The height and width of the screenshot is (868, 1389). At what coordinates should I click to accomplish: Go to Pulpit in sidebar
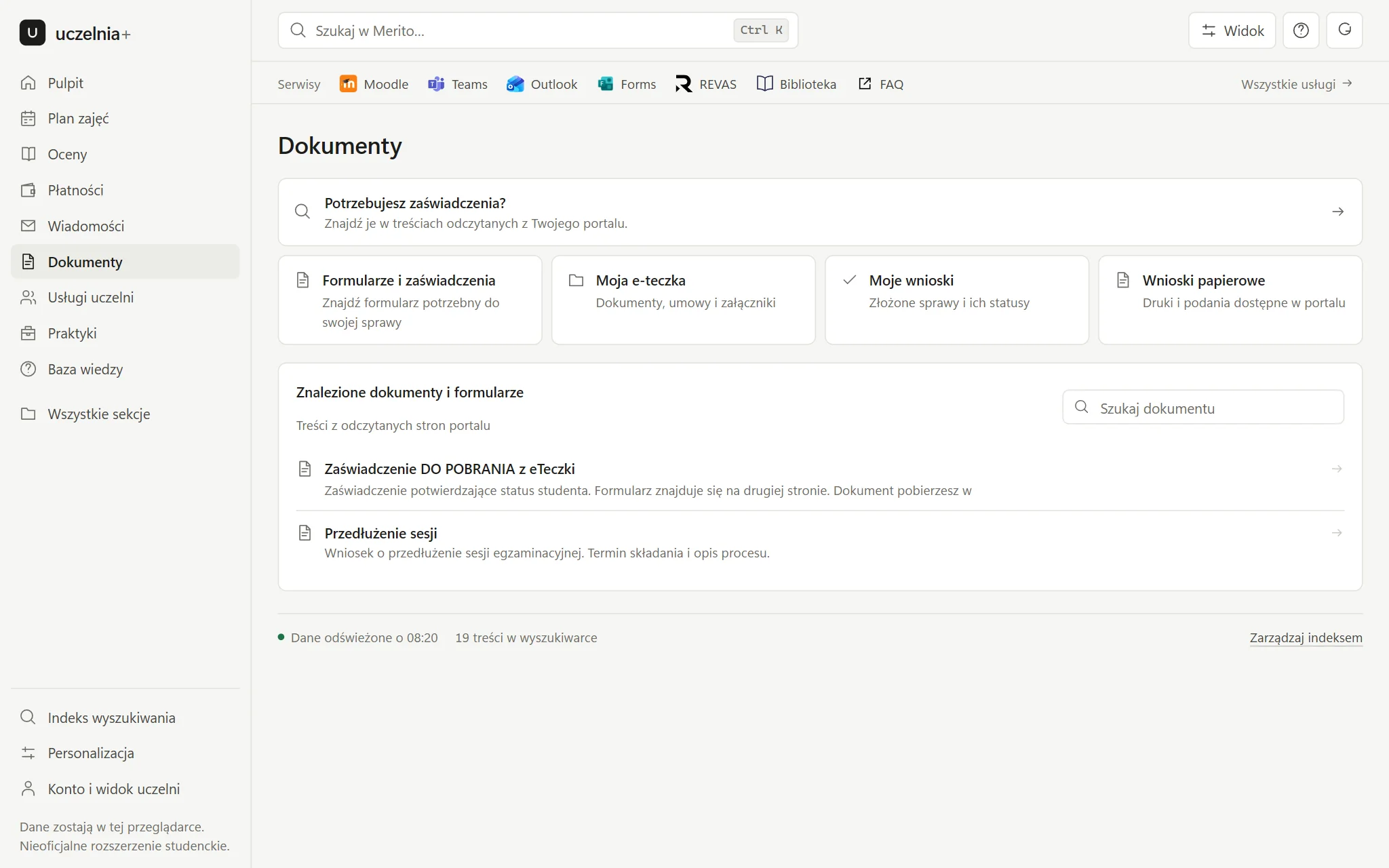point(125,83)
